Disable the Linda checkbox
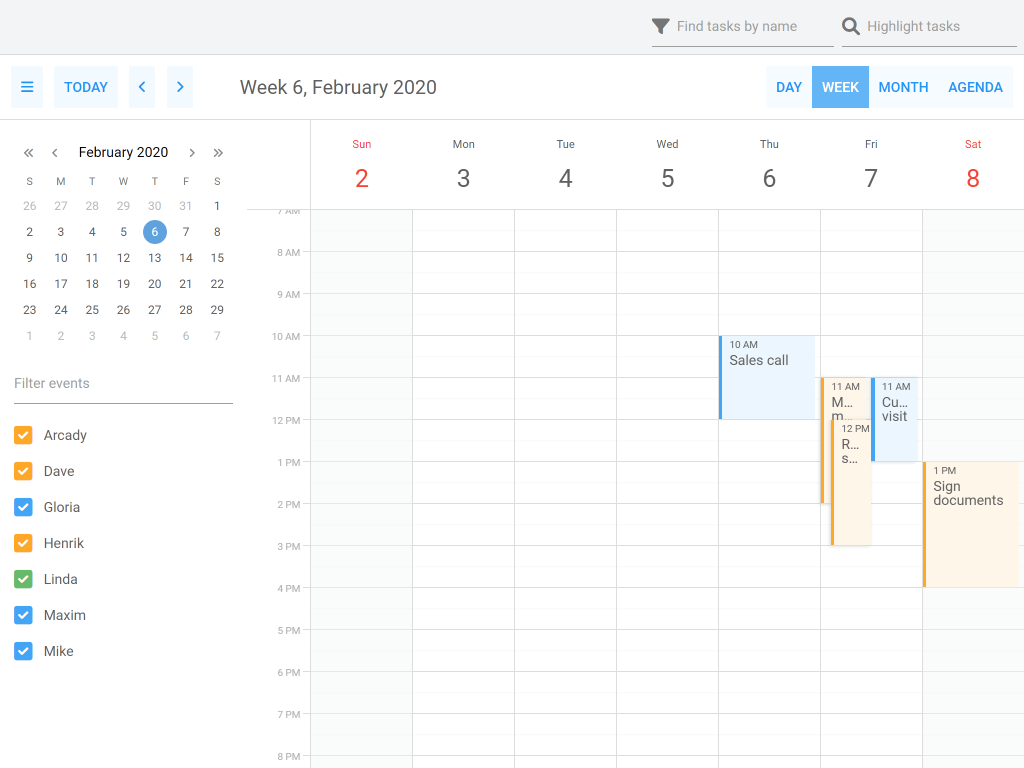1024x768 pixels. (x=23, y=579)
